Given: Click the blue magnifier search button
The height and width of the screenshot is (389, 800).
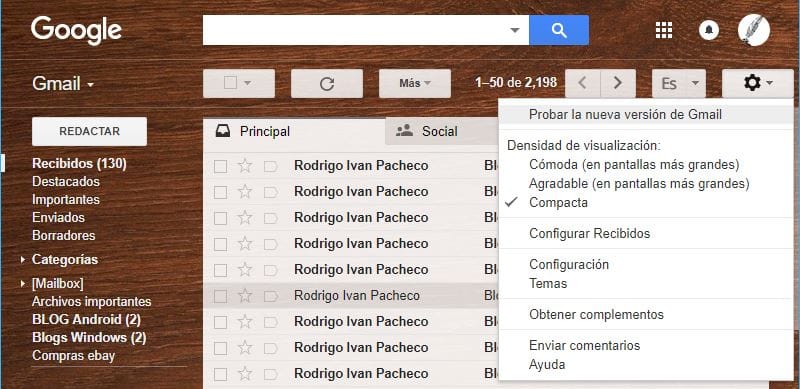Looking at the screenshot, I should point(559,30).
